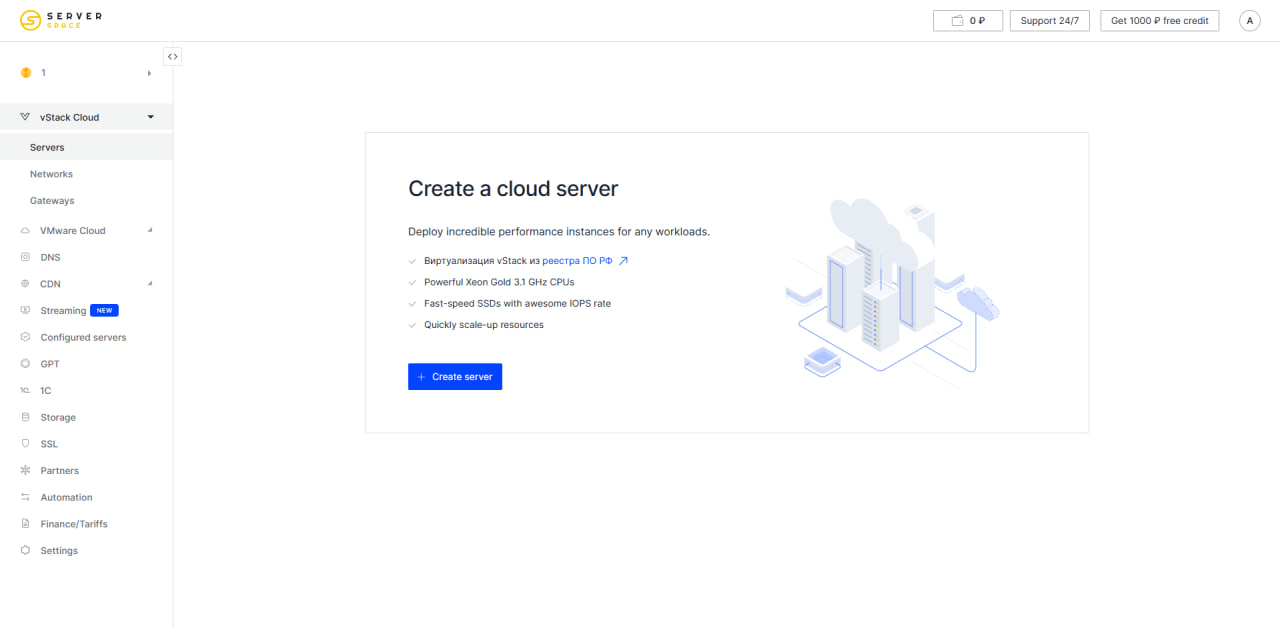Click the NEW badge next to Streaming
This screenshot has height=628, width=1280.
[104, 311]
